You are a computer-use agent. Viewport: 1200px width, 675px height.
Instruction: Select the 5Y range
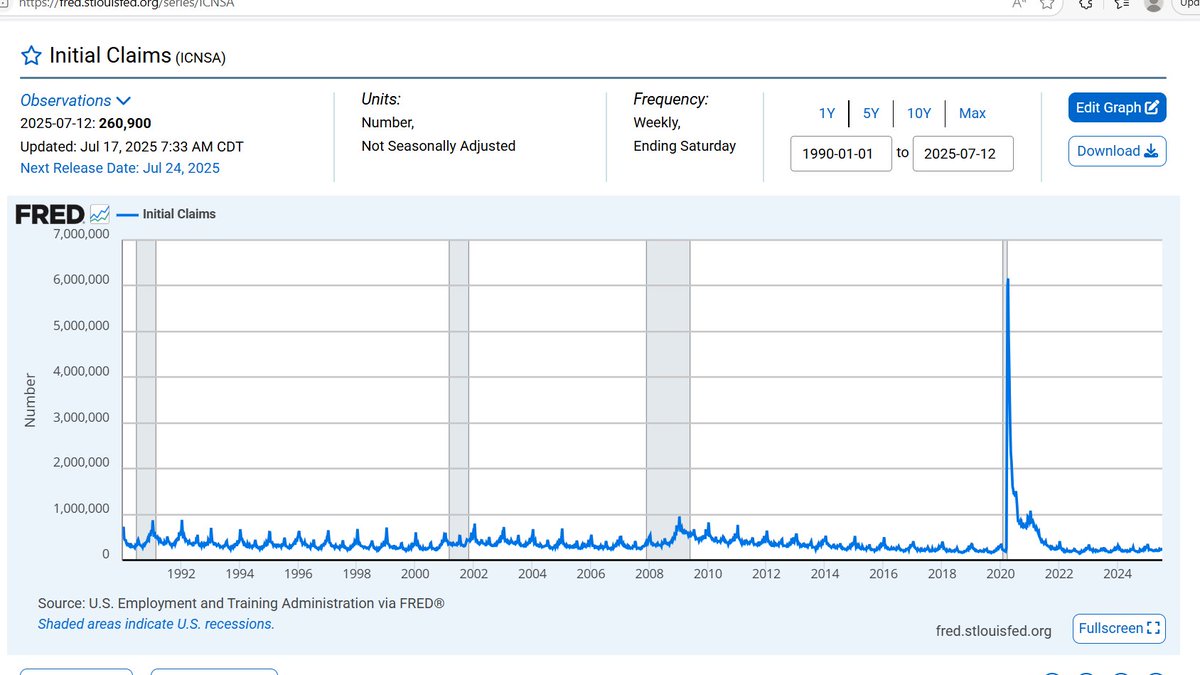[x=871, y=113]
